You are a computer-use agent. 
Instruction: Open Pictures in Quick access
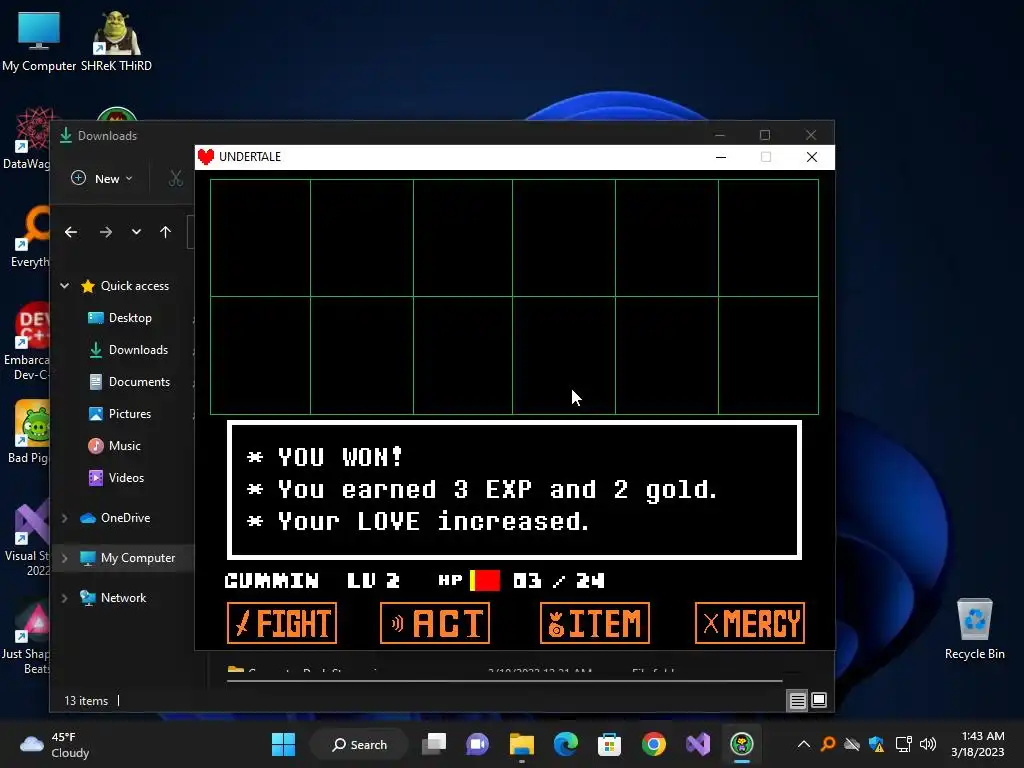pos(129,414)
